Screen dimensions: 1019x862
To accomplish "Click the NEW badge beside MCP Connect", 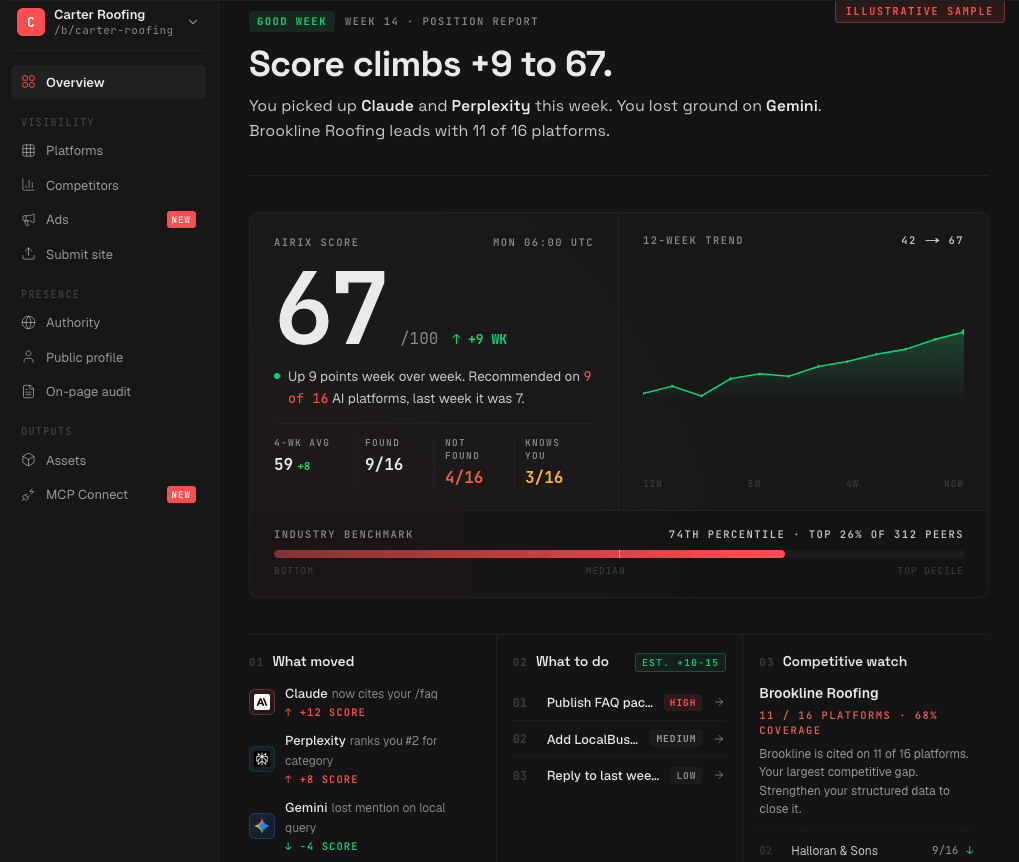I will pyautogui.click(x=181, y=495).
